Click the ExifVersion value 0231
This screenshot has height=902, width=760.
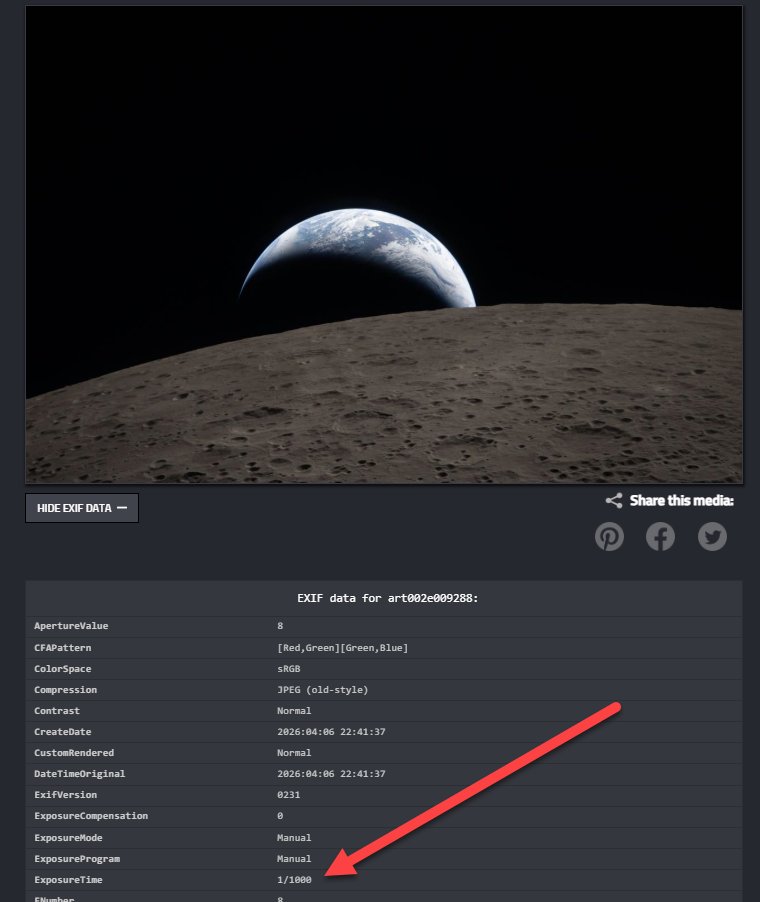point(289,795)
